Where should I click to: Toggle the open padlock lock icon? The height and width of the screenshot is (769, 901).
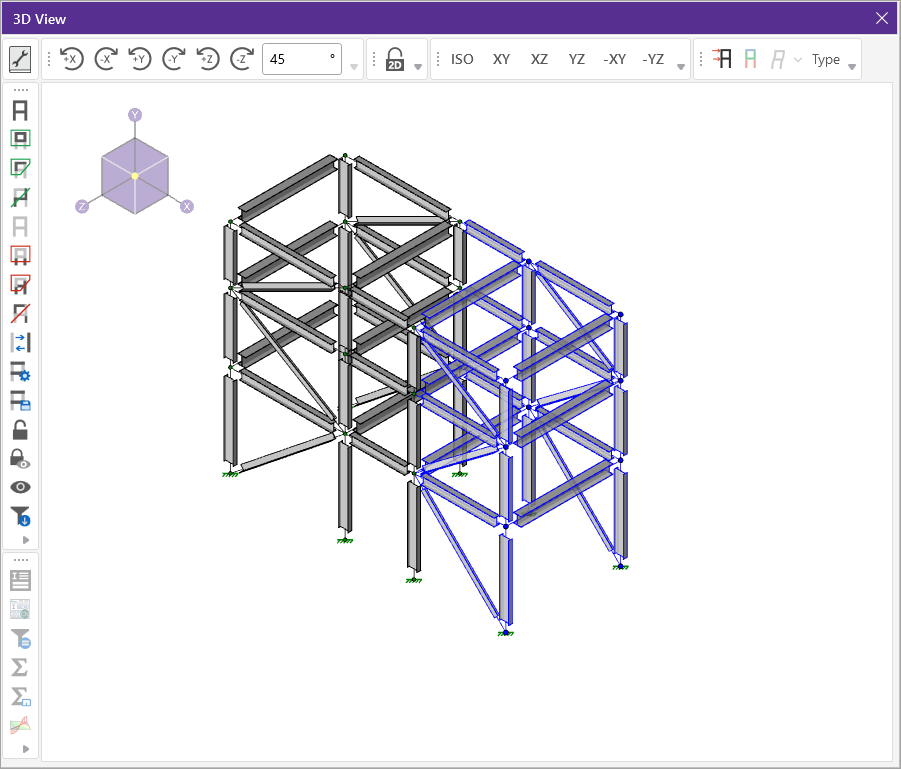coord(20,430)
